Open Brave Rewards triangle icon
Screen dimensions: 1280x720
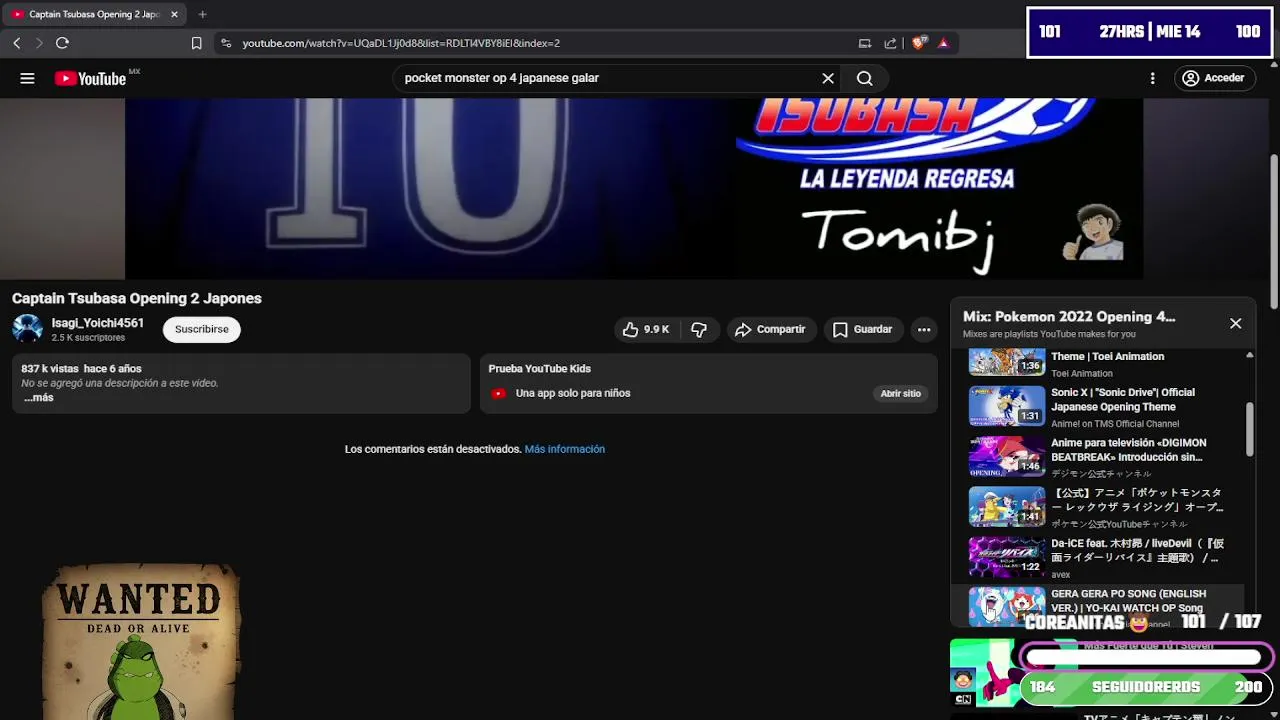pyautogui.click(x=943, y=43)
